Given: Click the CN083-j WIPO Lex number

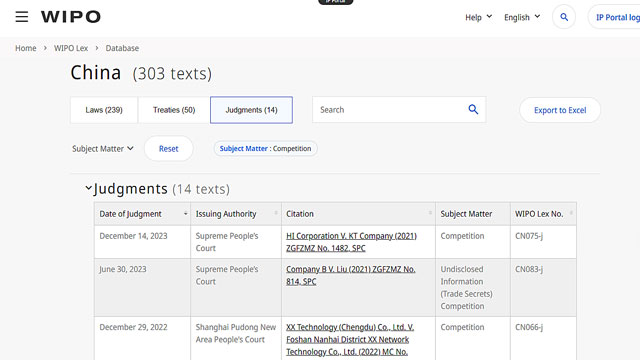Looking at the screenshot, I should tap(529, 269).
